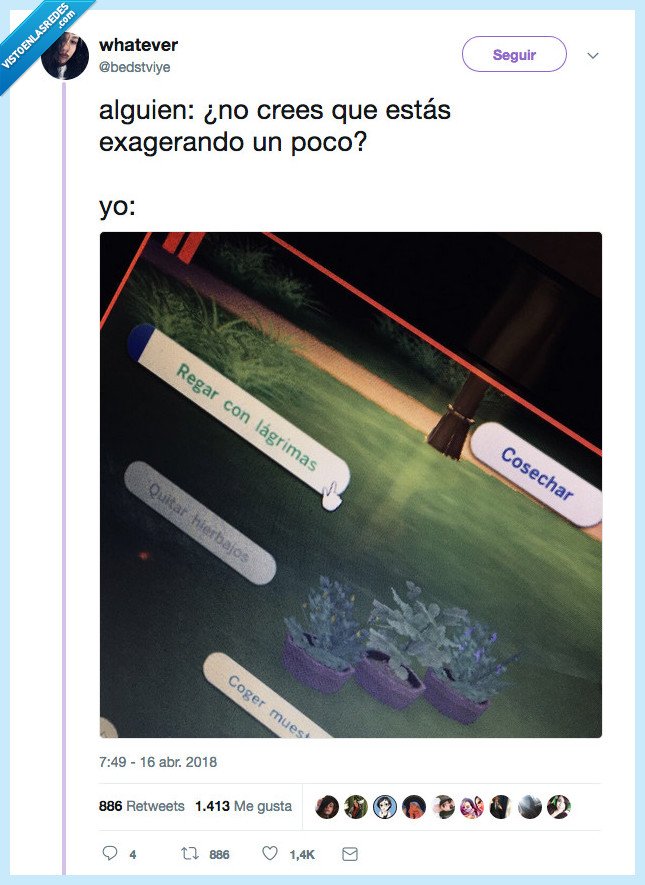Click the envelope direct message icon

(350, 854)
